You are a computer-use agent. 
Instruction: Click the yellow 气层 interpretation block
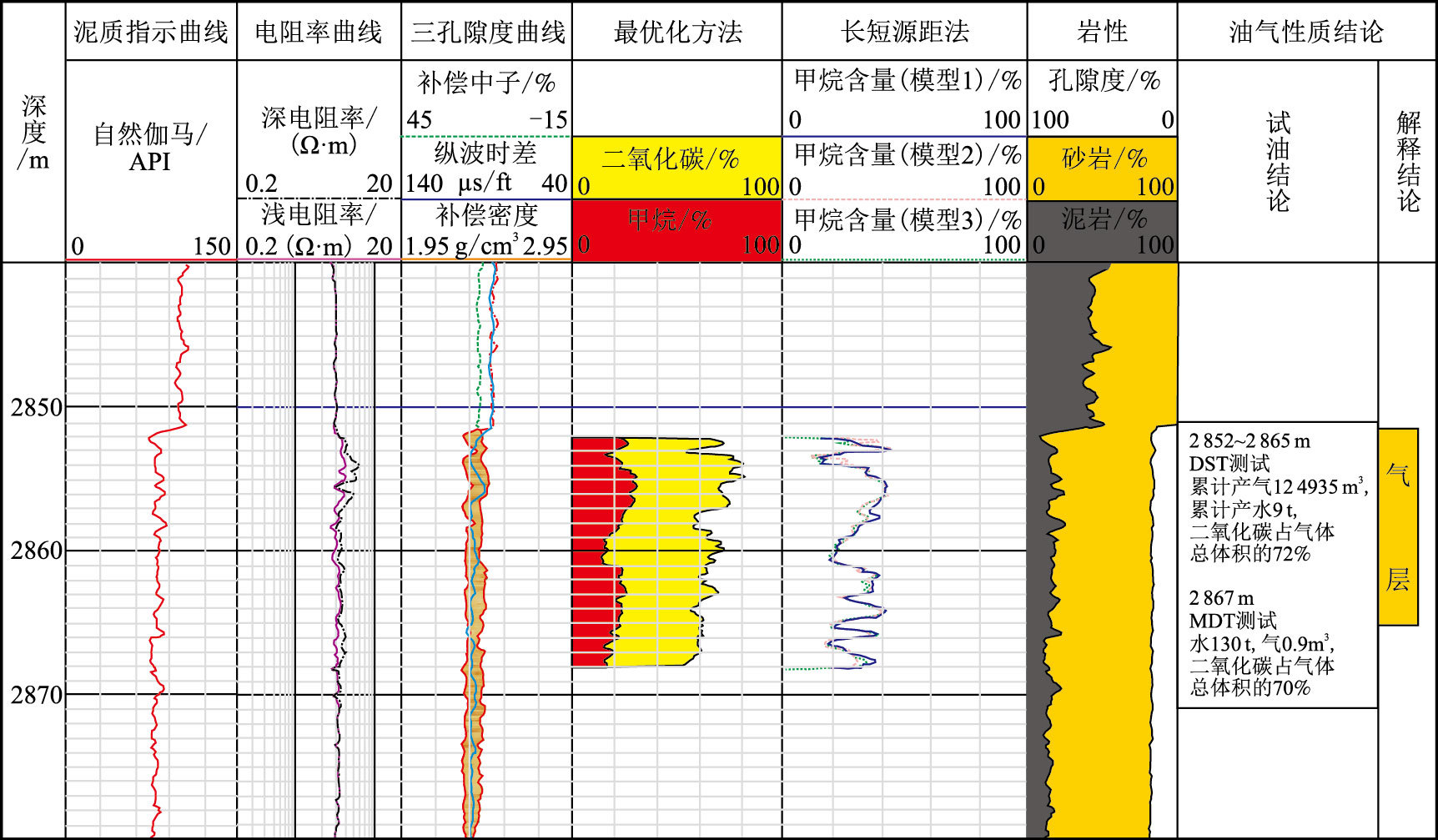point(1398,526)
